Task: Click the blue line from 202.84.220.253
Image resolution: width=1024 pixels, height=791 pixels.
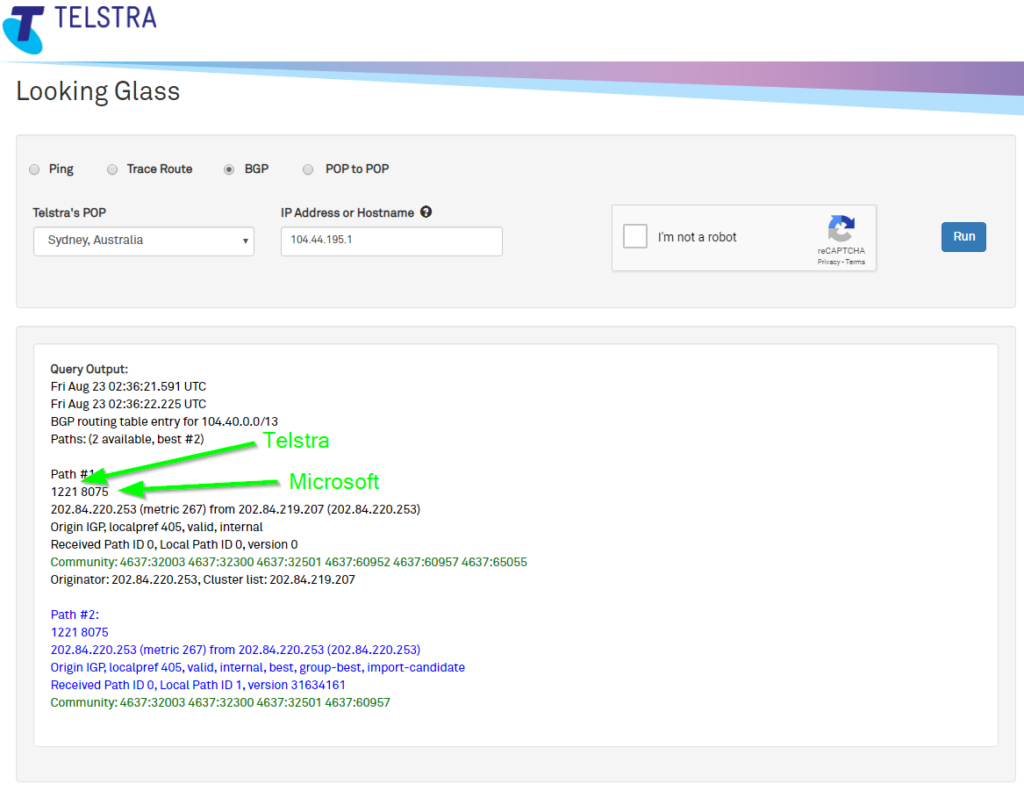Action: (235, 650)
